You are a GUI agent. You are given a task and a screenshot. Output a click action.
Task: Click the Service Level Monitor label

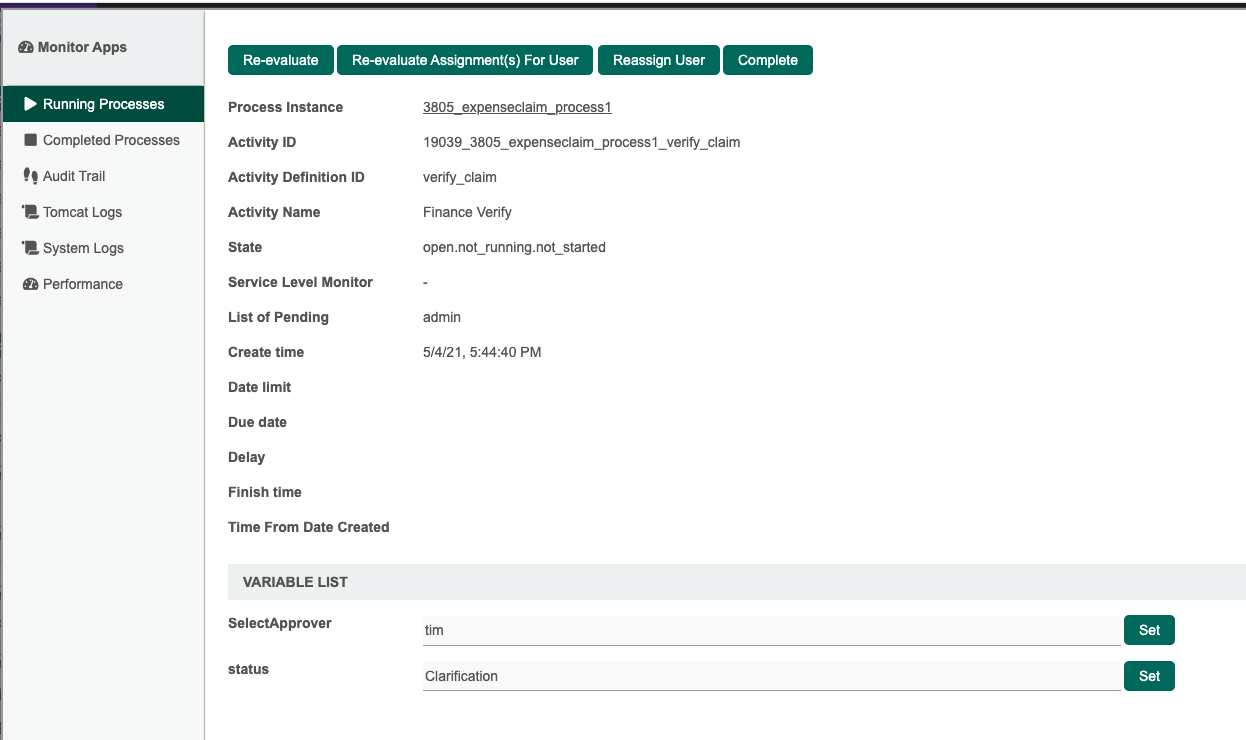pyautogui.click(x=300, y=282)
